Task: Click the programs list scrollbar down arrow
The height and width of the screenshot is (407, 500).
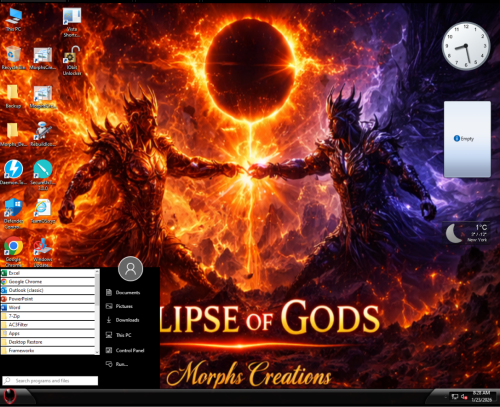Action: (97, 352)
